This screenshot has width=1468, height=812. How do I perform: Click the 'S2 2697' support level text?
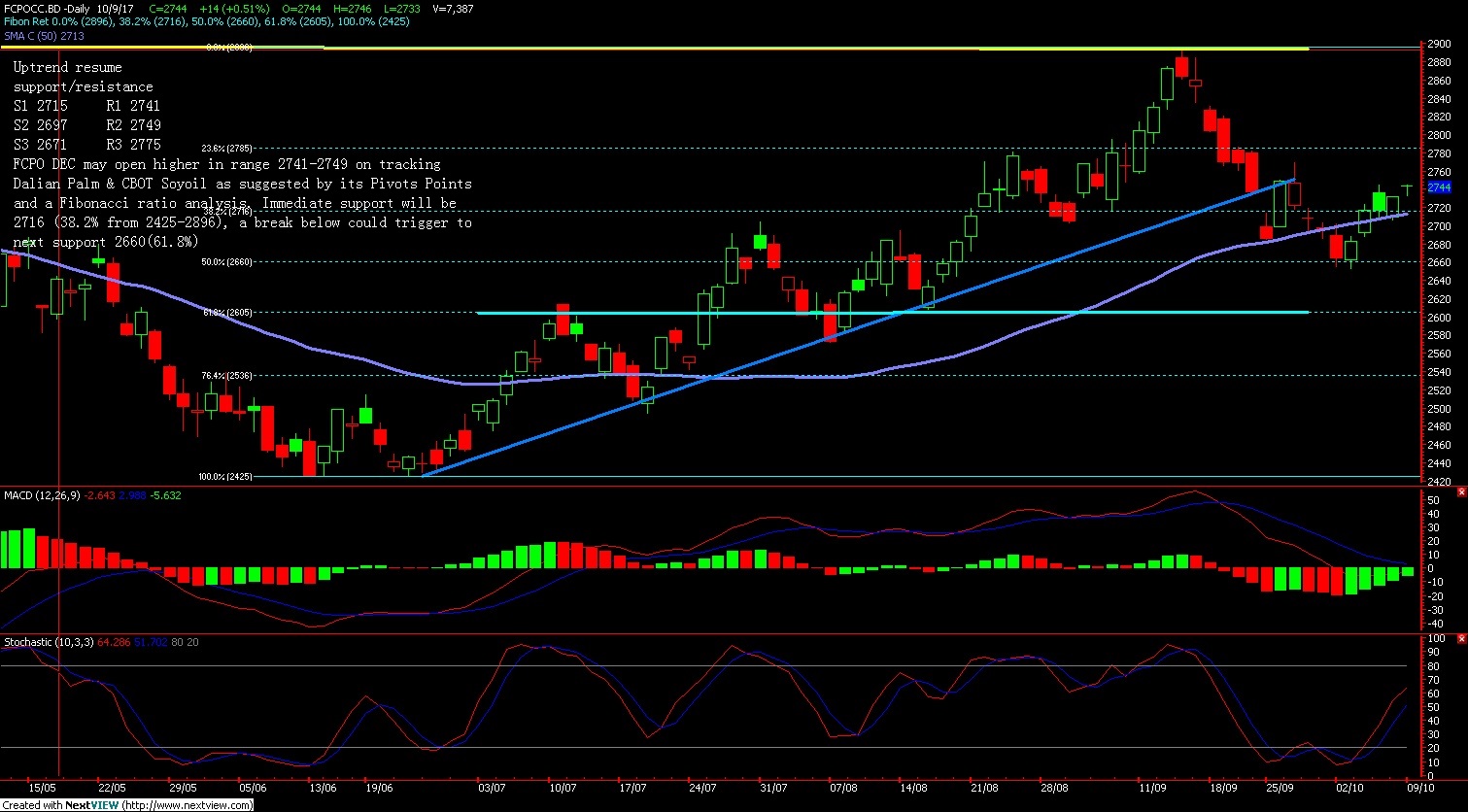(x=41, y=125)
